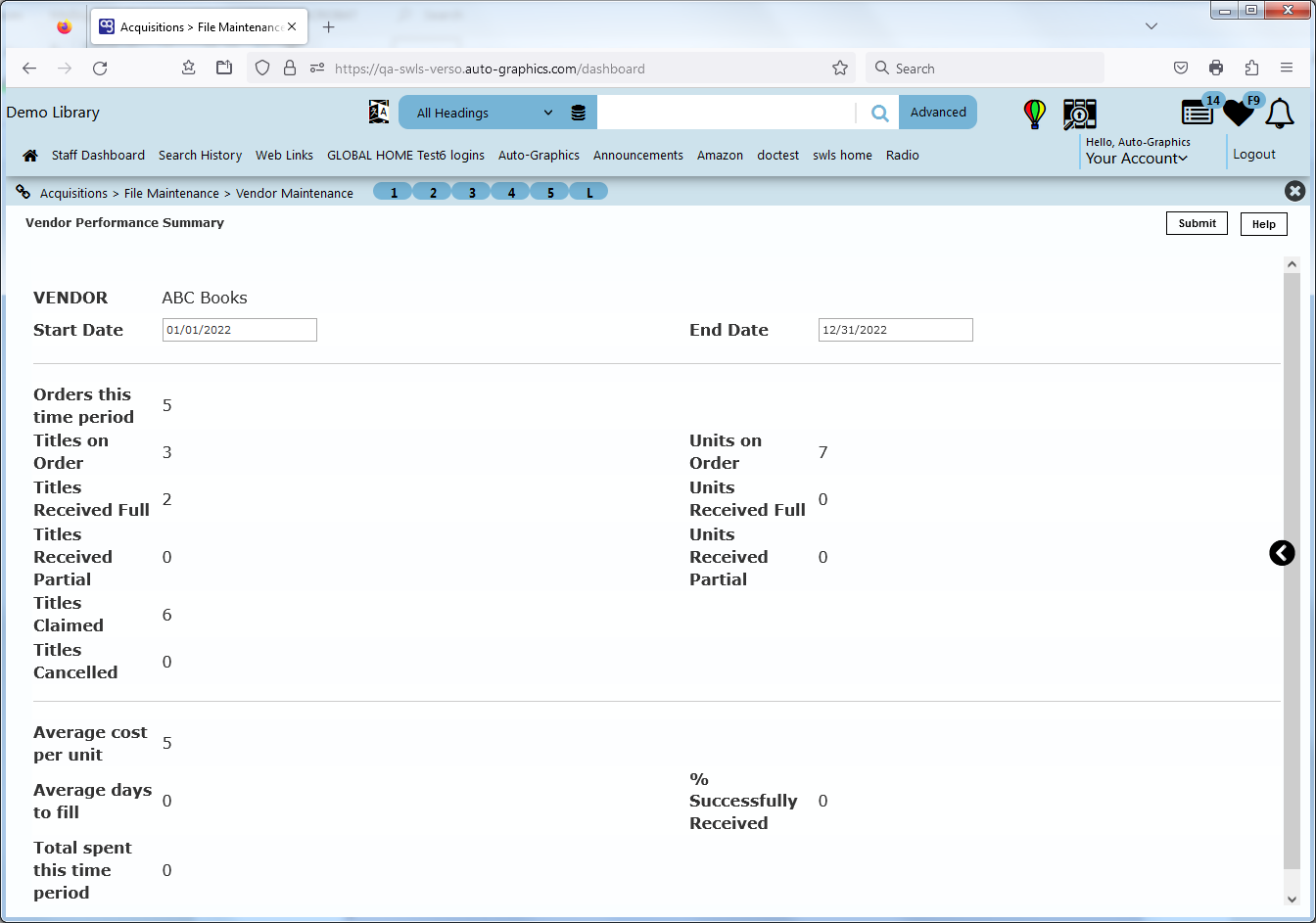Click the address bar URL

pyautogui.click(x=490, y=69)
